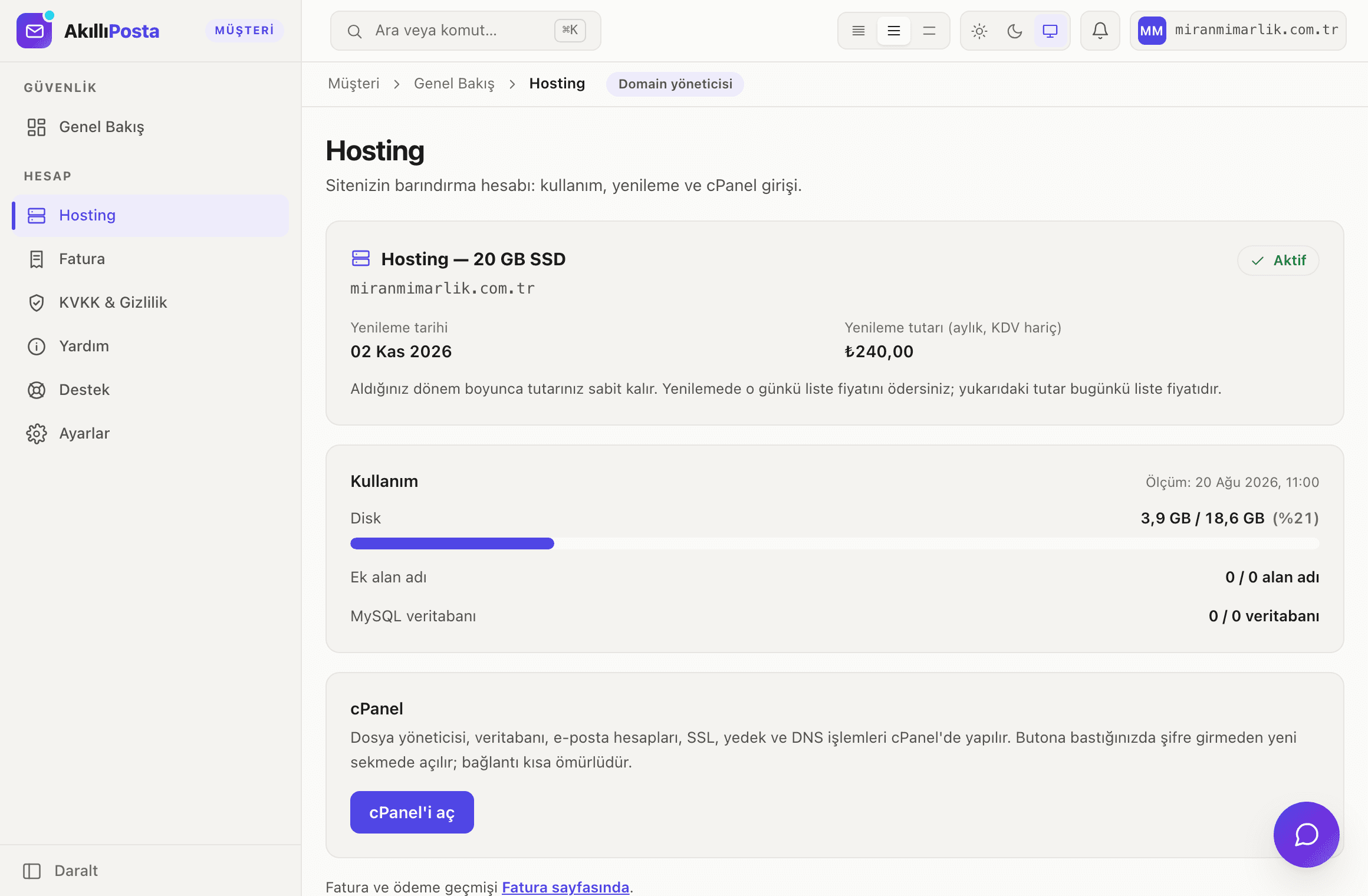Click the Genel Bakış grid icon
Viewport: 1368px width, 896px height.
pyautogui.click(x=37, y=127)
